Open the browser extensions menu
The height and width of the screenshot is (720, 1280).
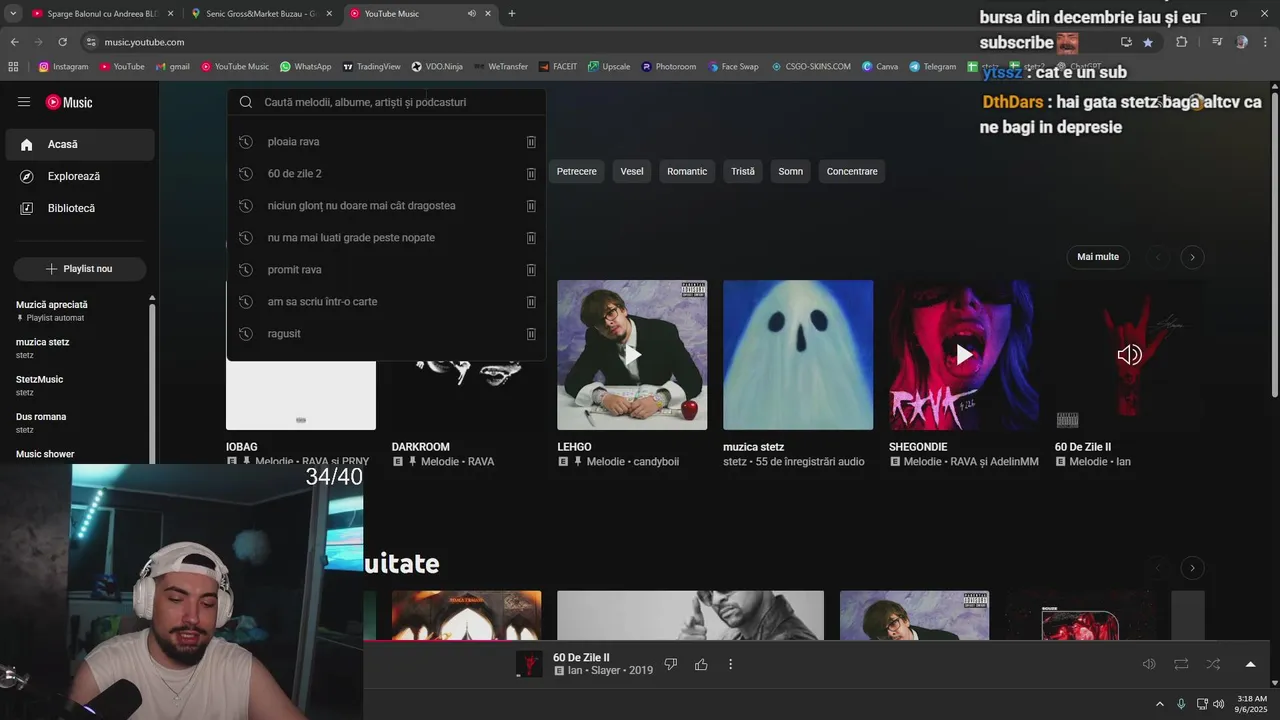click(1181, 42)
